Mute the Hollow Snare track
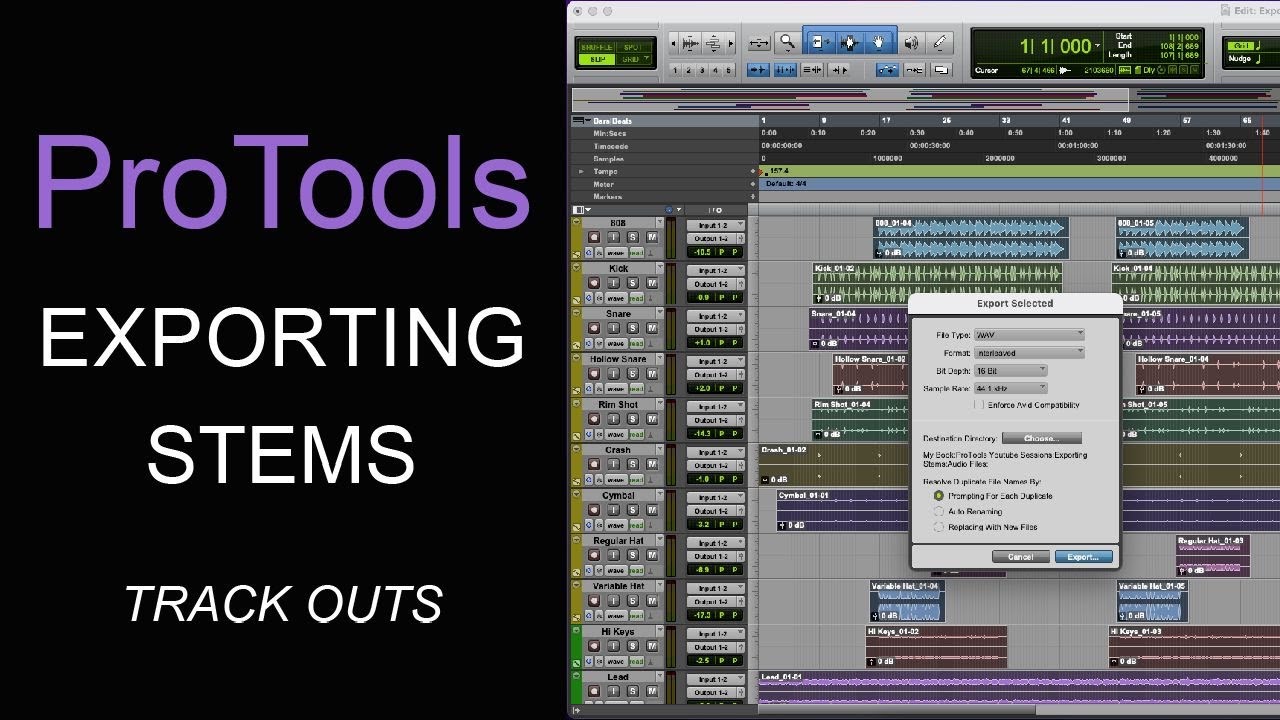The width and height of the screenshot is (1280, 720). pos(652,373)
